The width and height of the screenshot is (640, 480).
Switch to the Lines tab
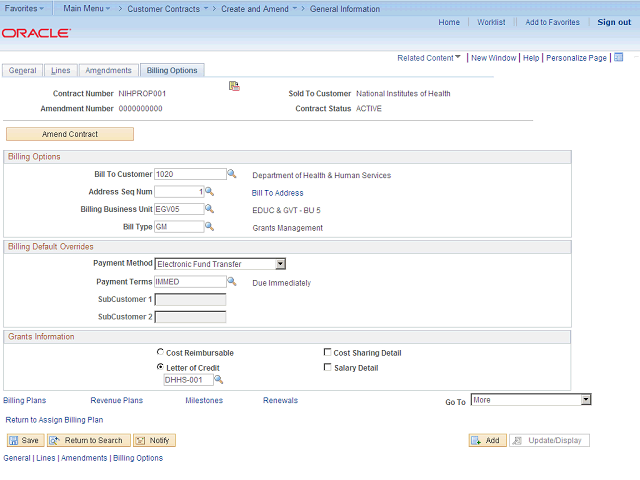pyautogui.click(x=60, y=70)
